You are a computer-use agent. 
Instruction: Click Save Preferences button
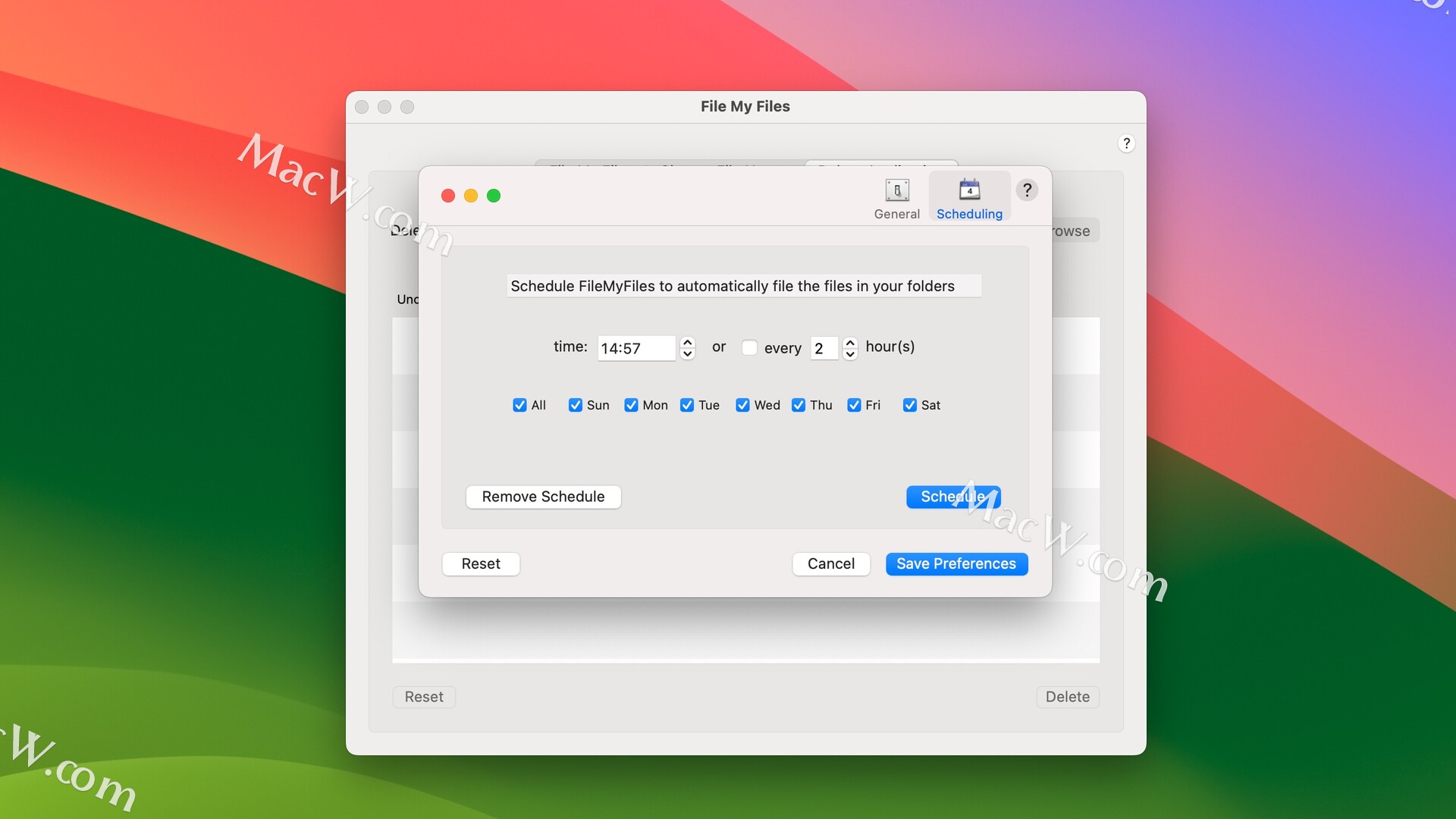pyautogui.click(x=956, y=563)
